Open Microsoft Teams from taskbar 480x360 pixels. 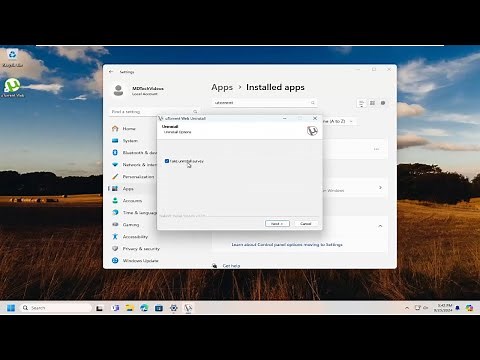click(x=115, y=308)
